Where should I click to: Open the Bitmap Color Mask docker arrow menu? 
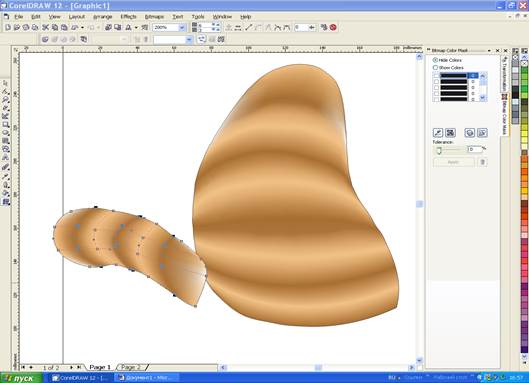tap(489, 50)
